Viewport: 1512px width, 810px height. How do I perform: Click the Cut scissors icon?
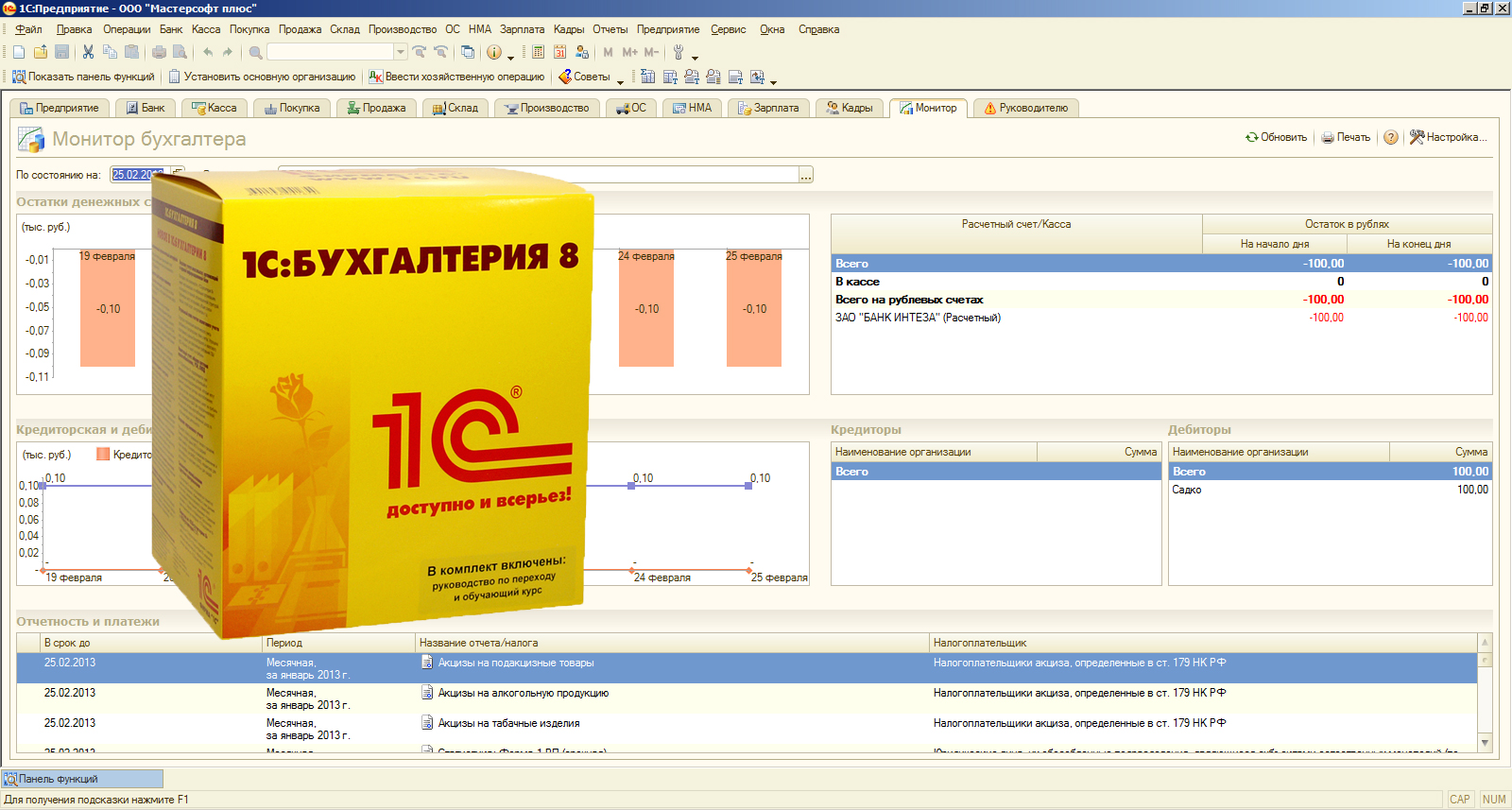pyautogui.click(x=88, y=52)
